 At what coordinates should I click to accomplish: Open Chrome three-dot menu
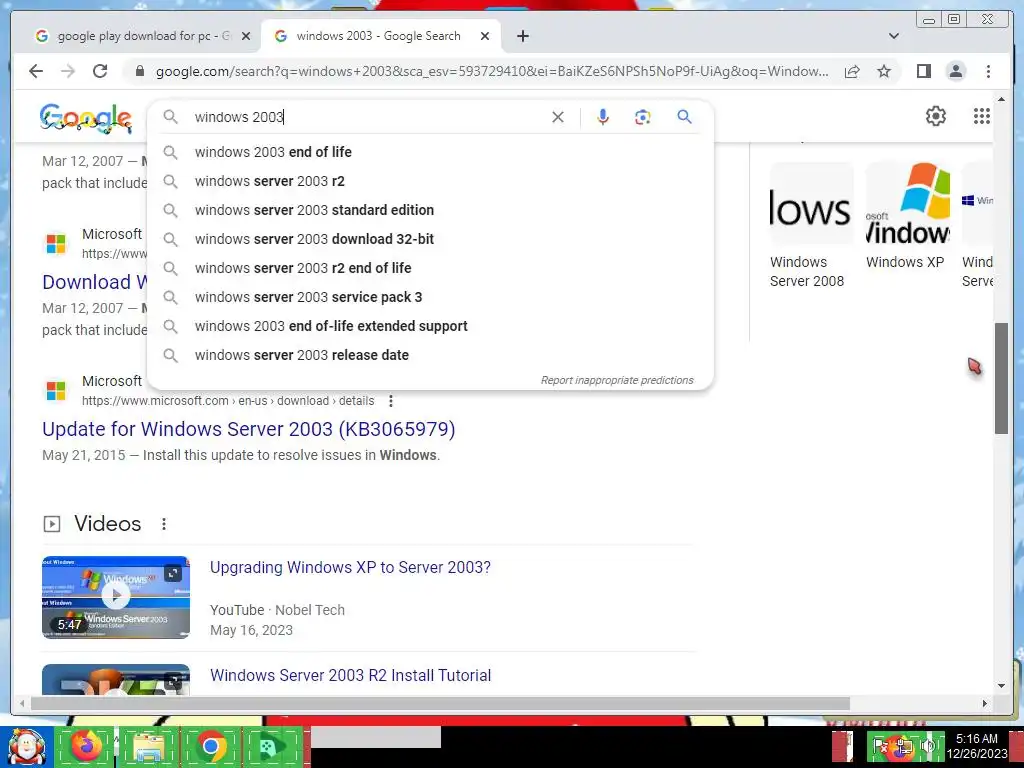(988, 71)
